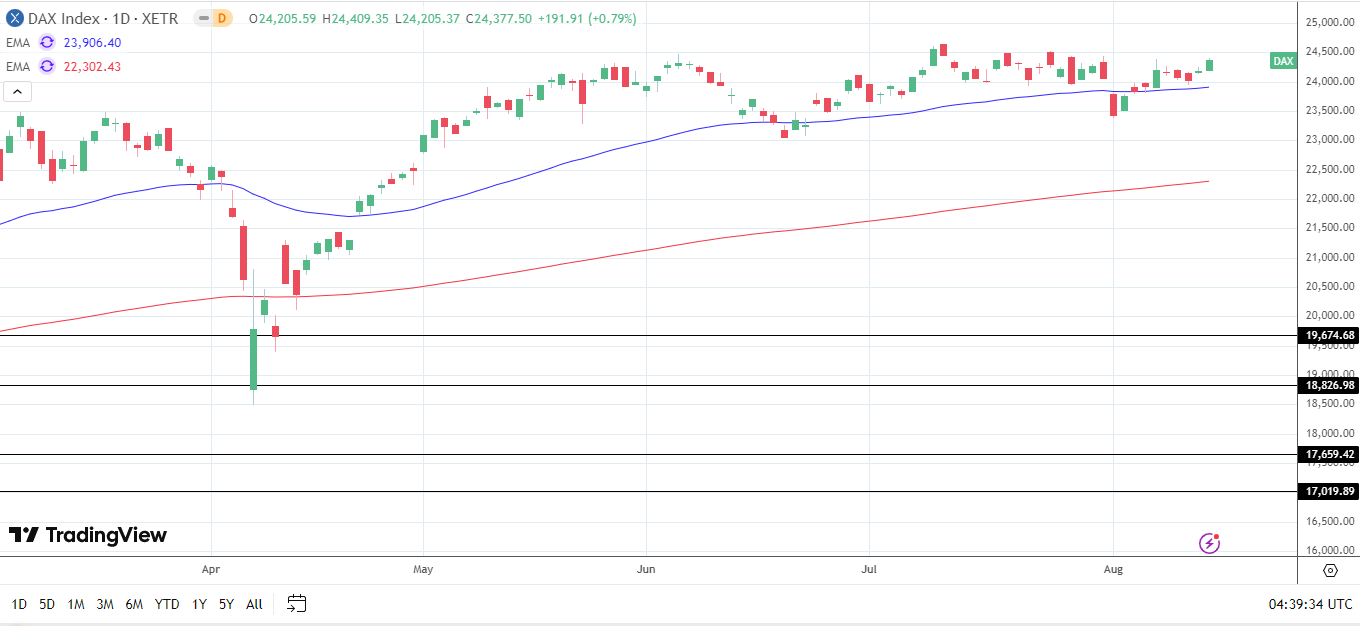This screenshot has height=626, width=1360.
Task: Set time range to 5Y
Action: 227,604
